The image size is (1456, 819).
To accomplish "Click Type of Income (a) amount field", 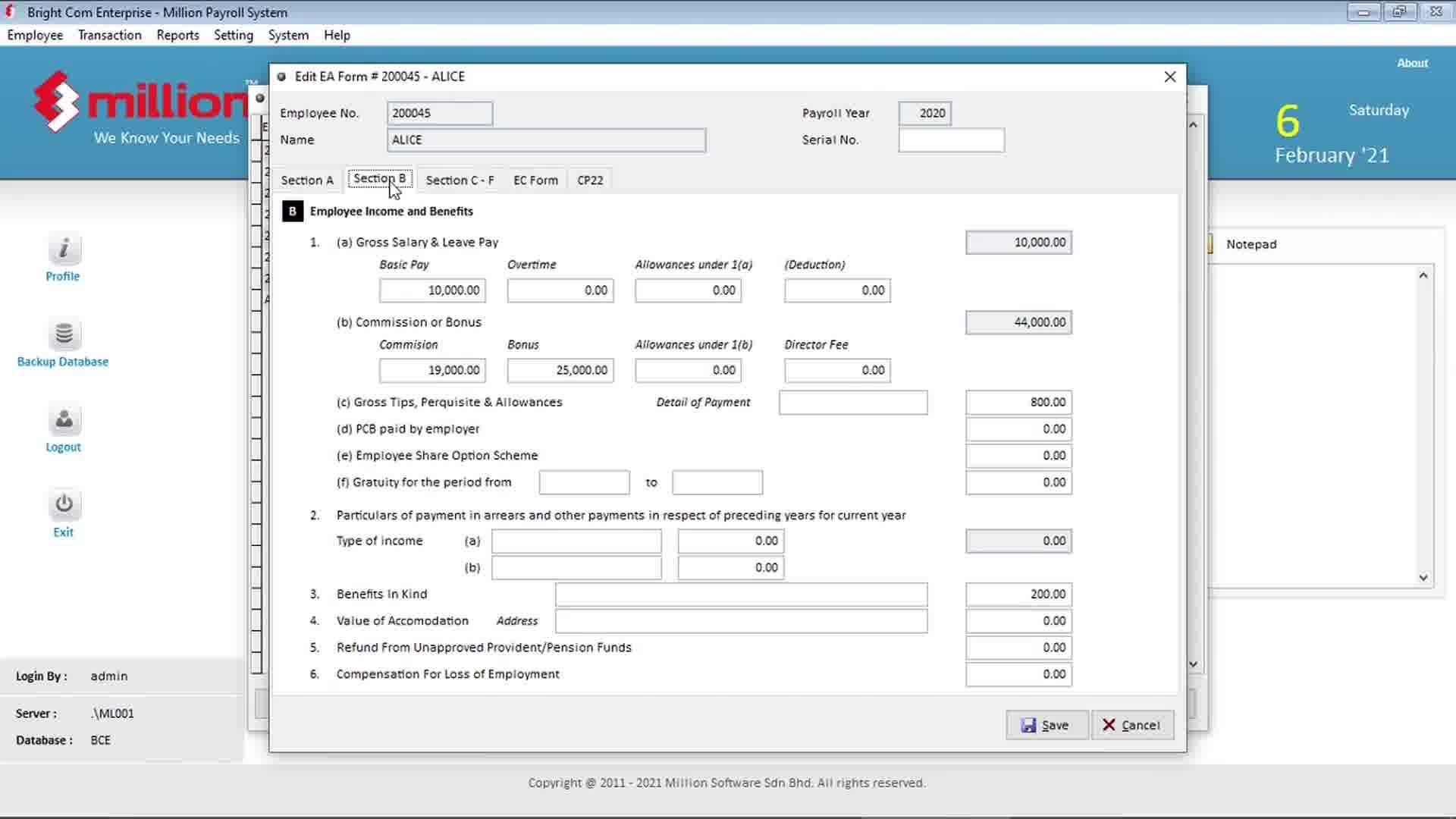I will tap(731, 541).
